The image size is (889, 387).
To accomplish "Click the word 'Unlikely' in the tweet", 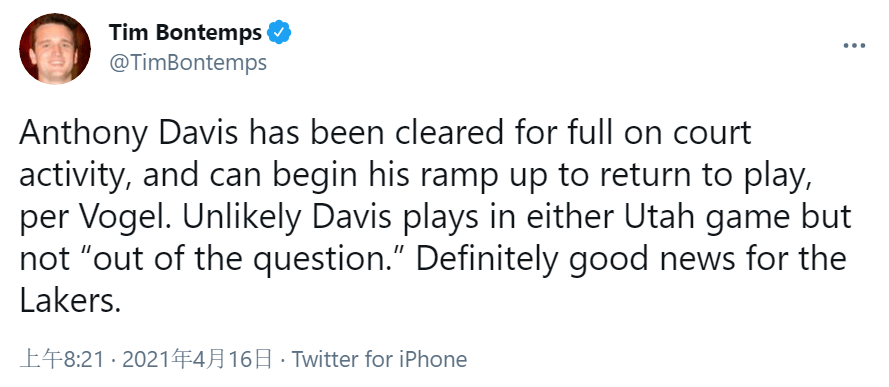I will tap(240, 219).
